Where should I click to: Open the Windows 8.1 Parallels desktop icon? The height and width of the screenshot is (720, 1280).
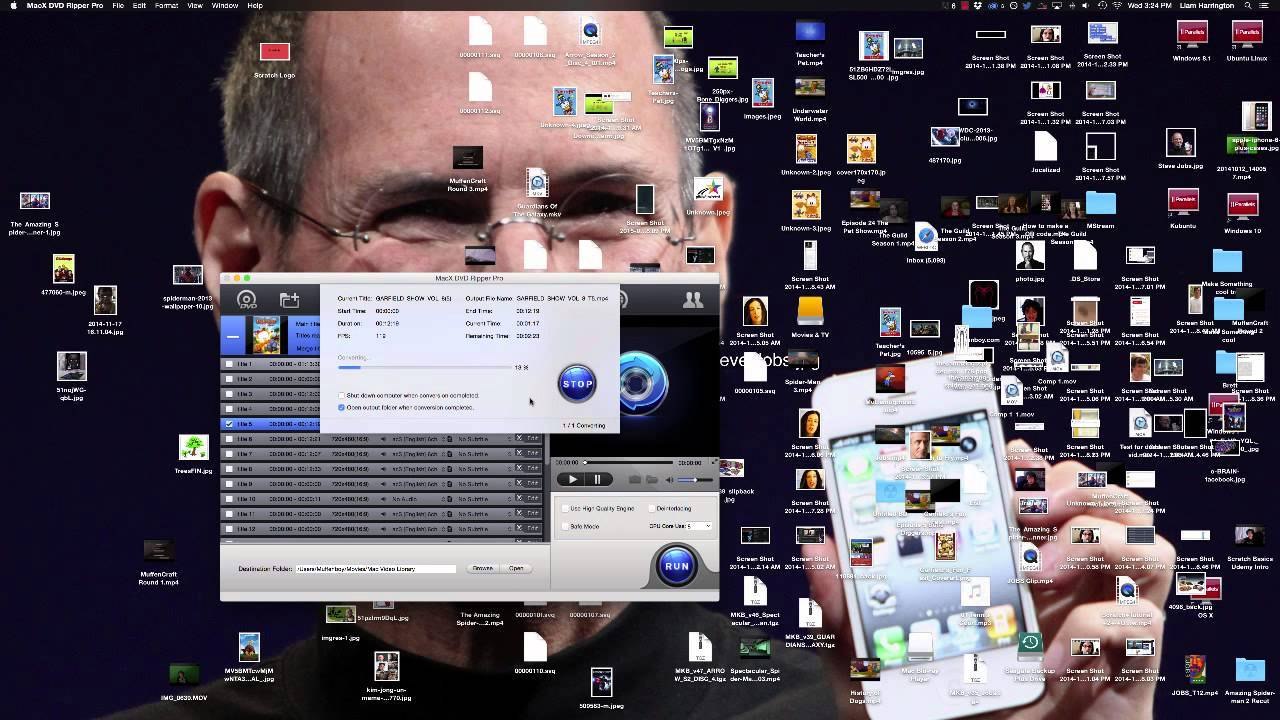(x=1192, y=33)
